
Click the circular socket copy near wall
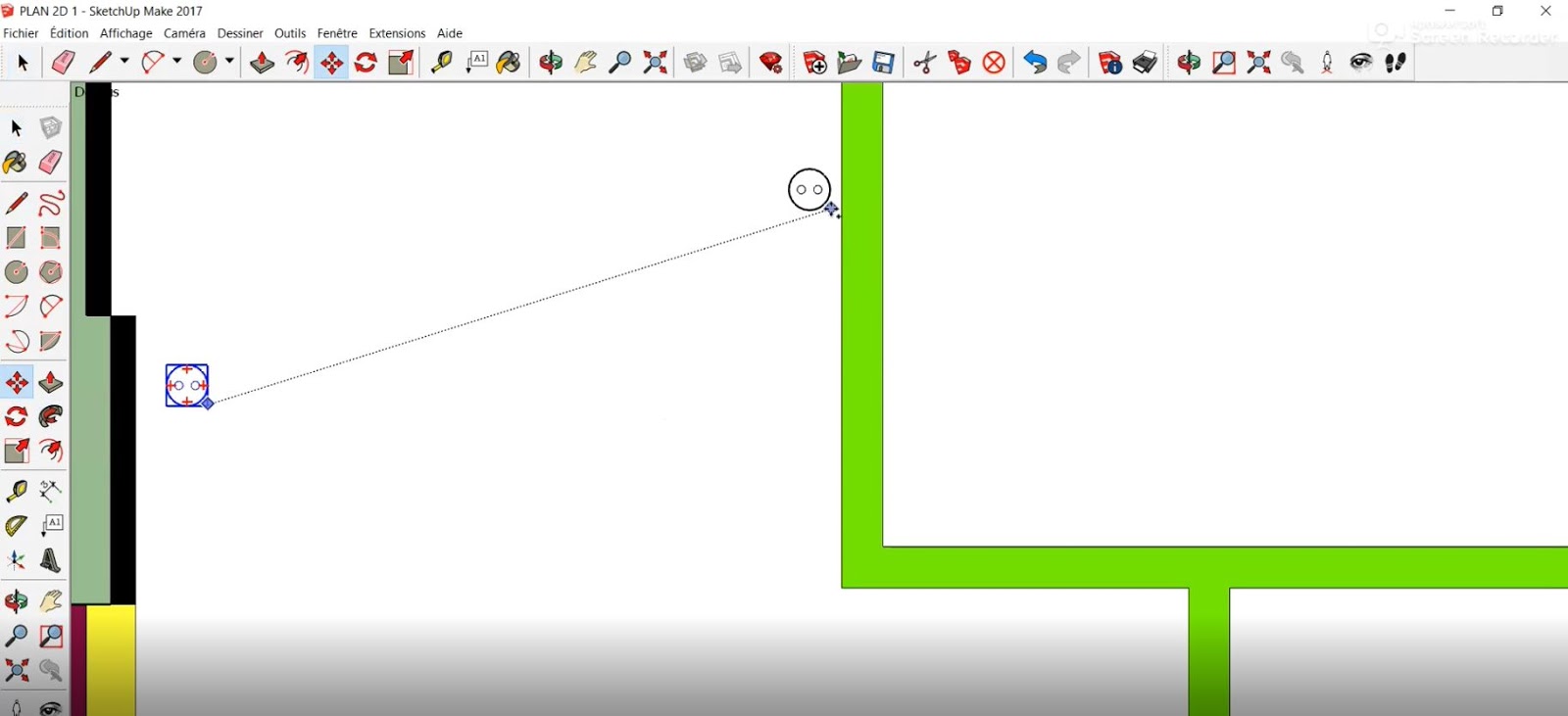[809, 190]
